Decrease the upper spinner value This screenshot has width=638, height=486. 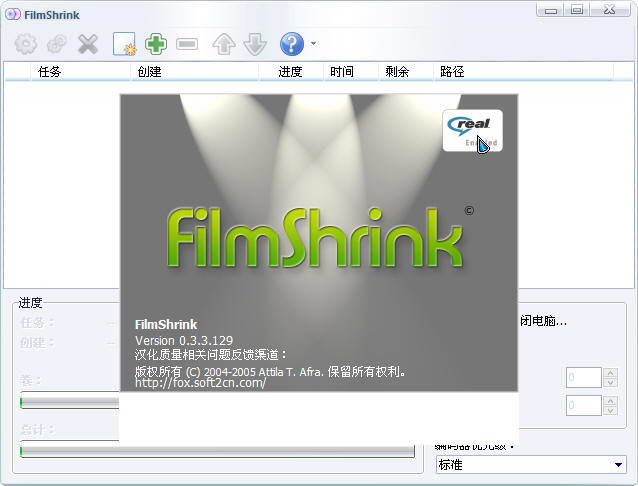610,383
